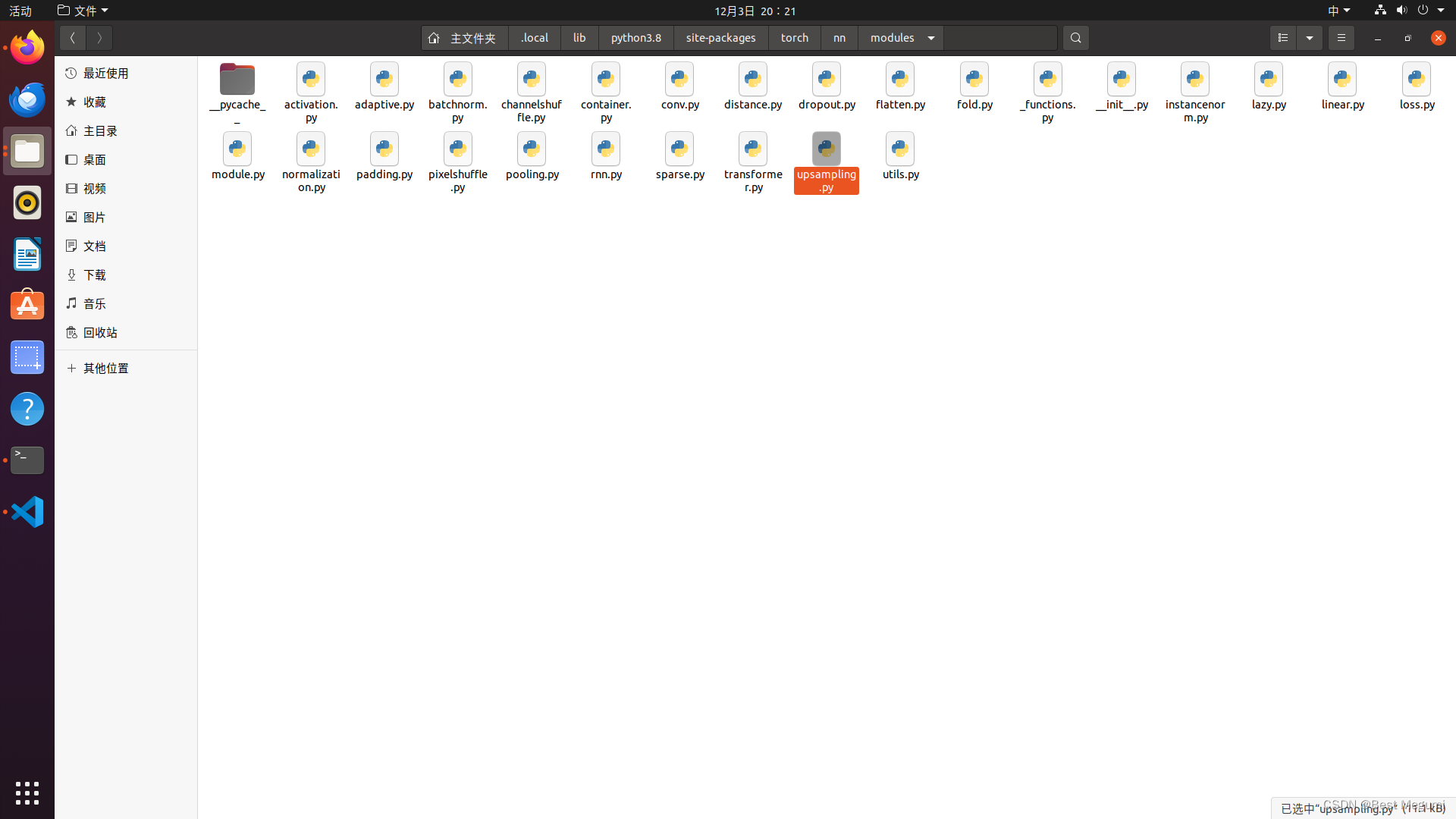Open Ubuntu Software from the dock
This screenshot has width=1456, height=819.
point(27,305)
